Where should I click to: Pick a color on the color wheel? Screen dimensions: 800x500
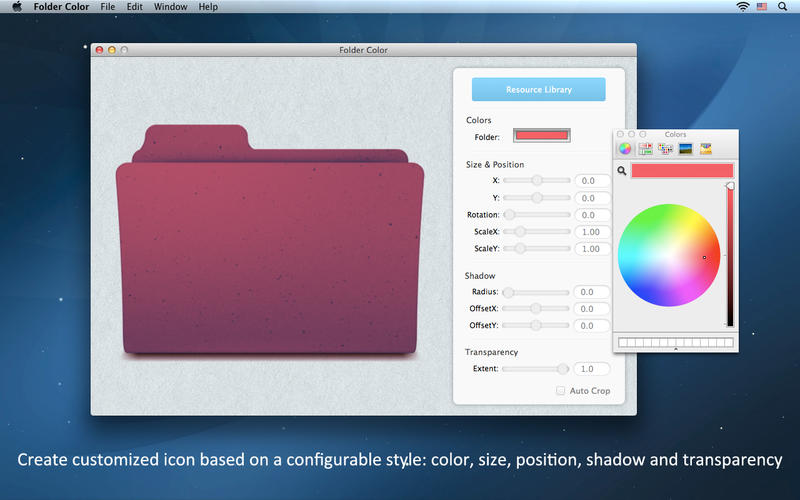[669, 255]
